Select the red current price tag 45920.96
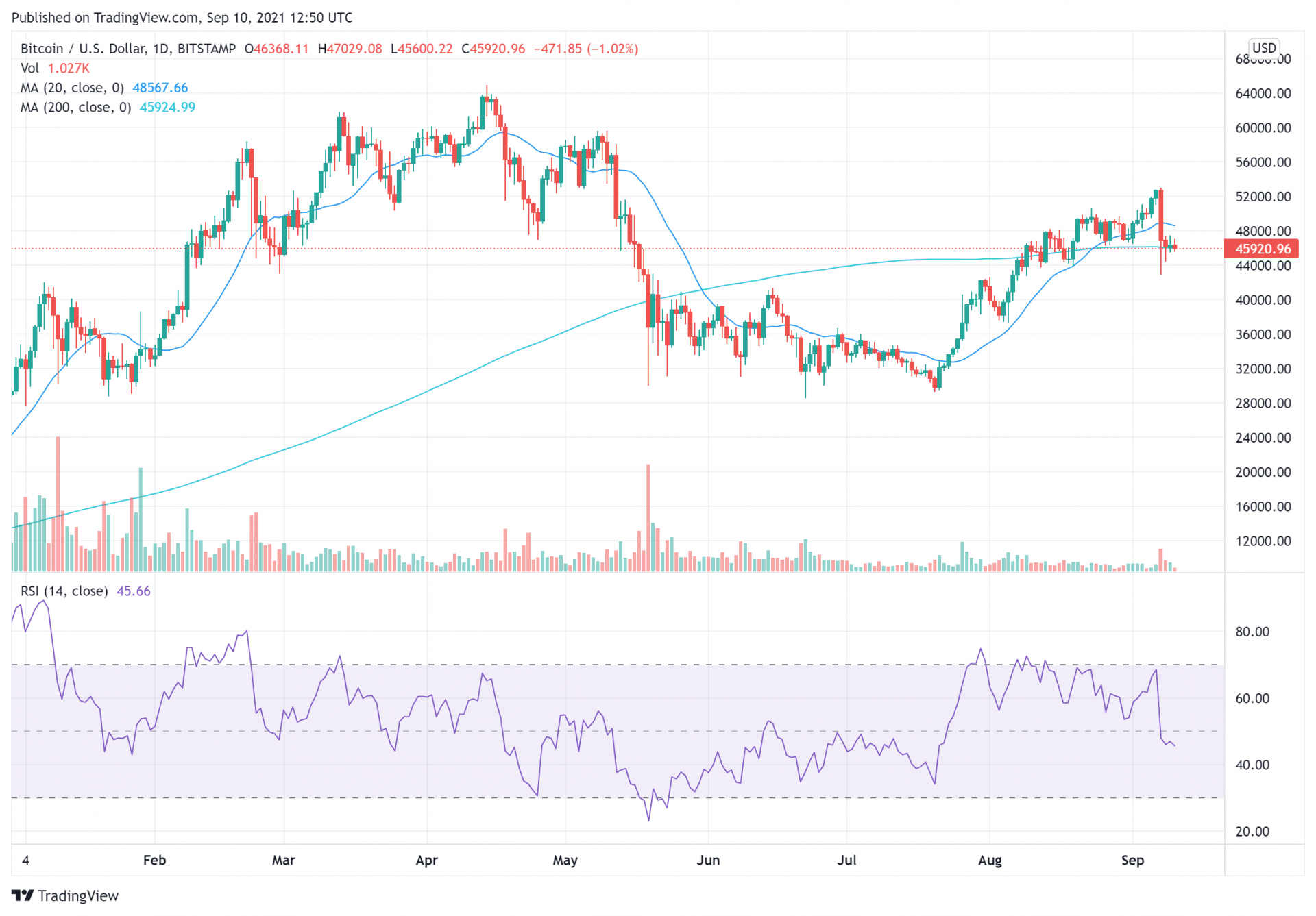This screenshot has width=1316, height=916. pos(1262,249)
